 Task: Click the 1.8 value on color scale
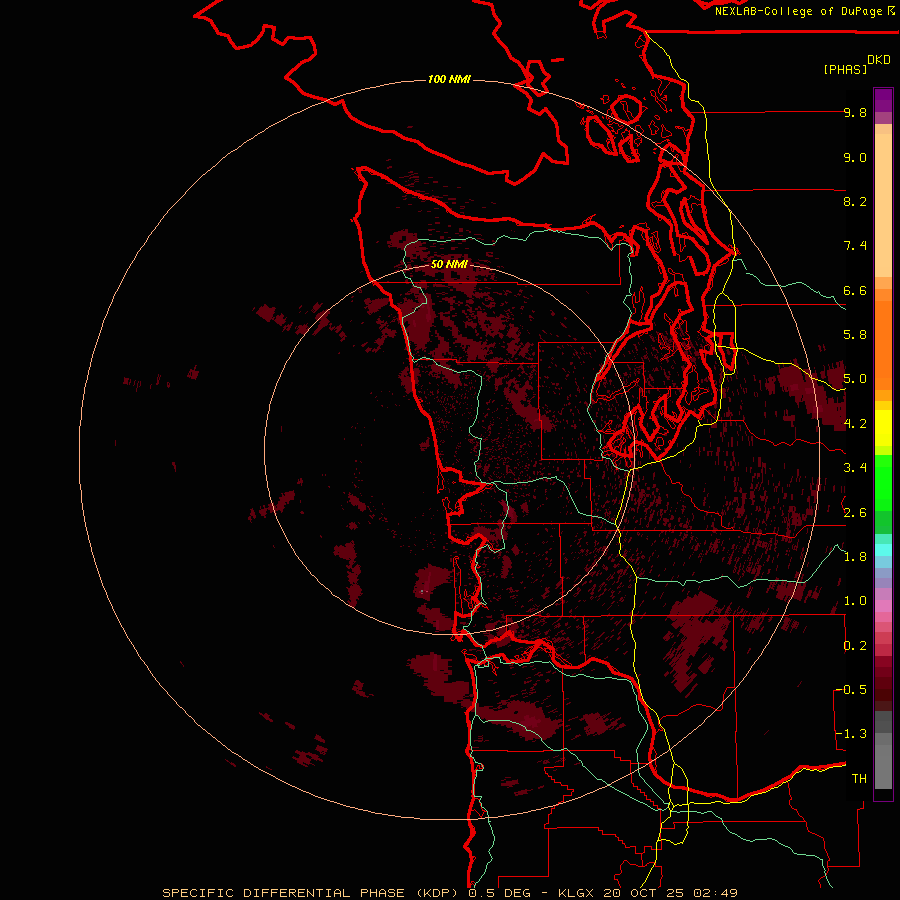click(855, 557)
